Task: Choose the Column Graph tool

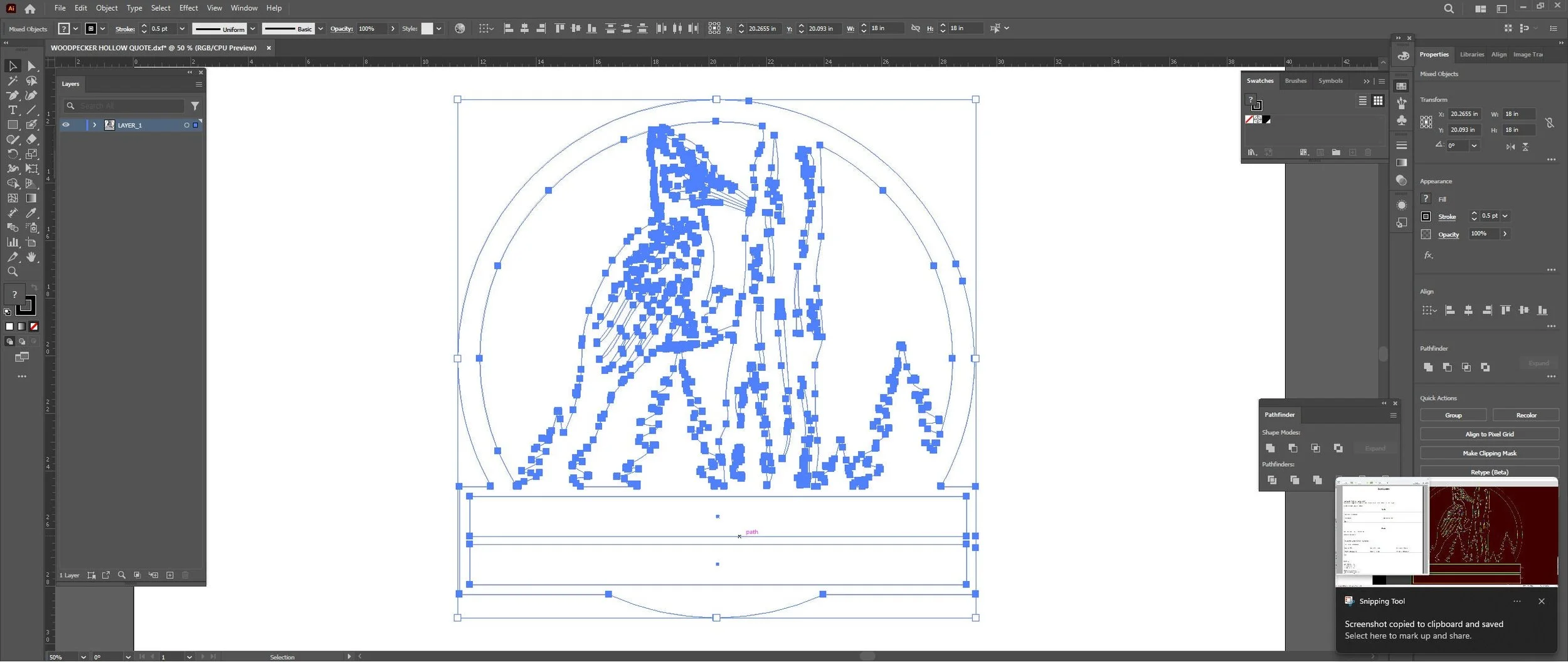Action: pos(13,242)
